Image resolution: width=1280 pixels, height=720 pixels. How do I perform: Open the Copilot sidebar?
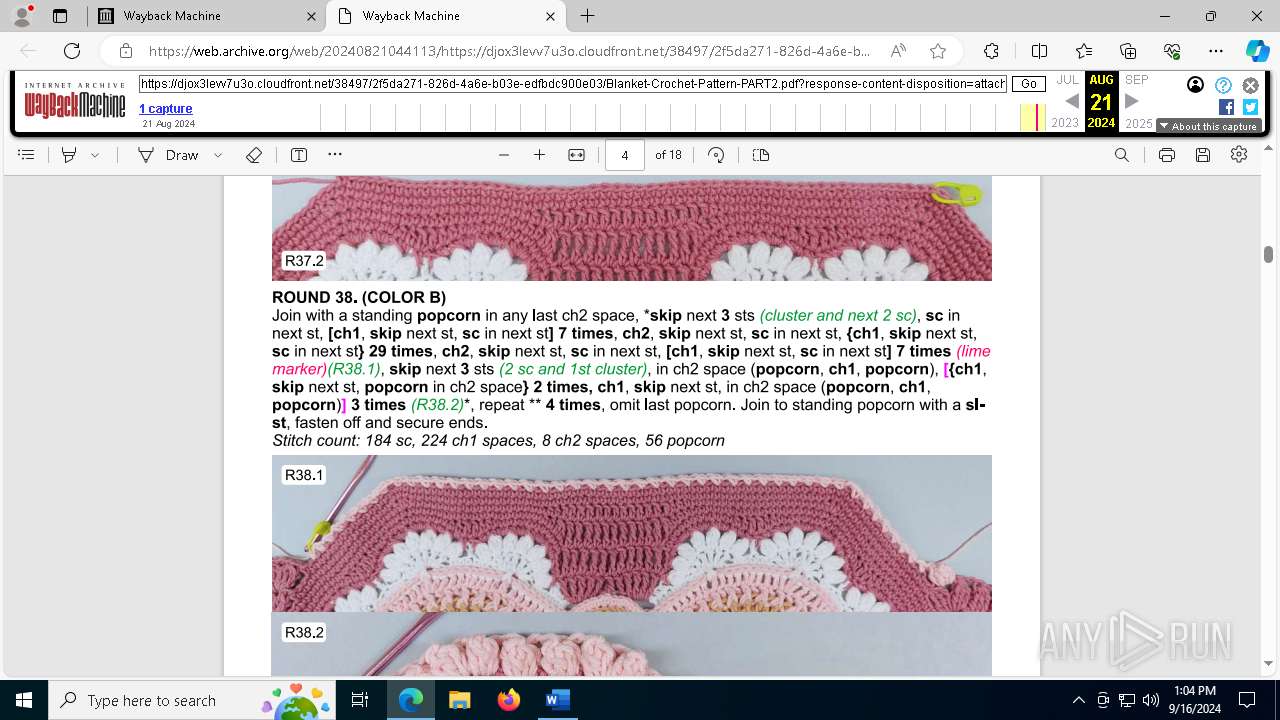tap(1257, 51)
